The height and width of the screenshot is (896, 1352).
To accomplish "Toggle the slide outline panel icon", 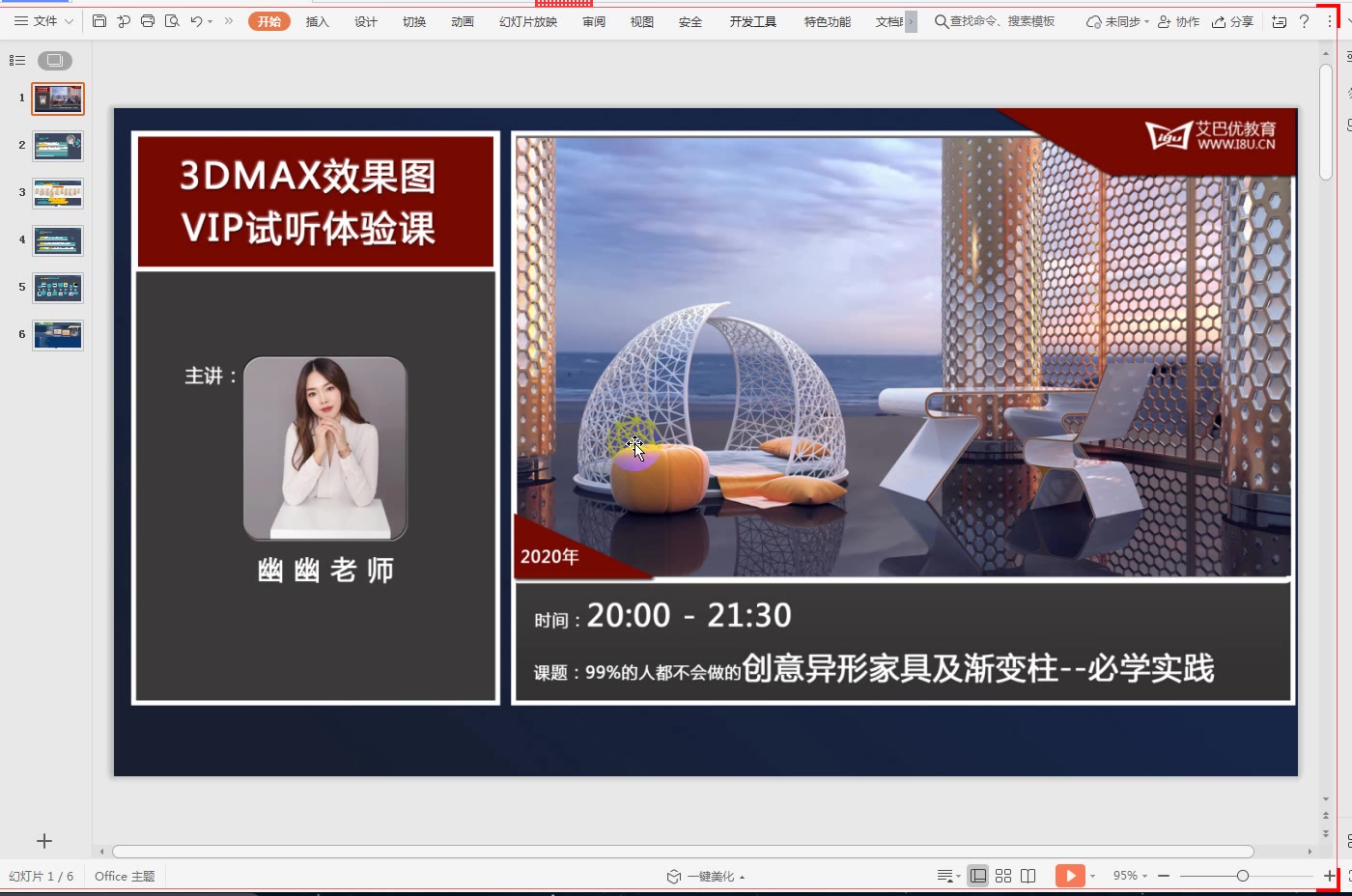I will (16, 59).
